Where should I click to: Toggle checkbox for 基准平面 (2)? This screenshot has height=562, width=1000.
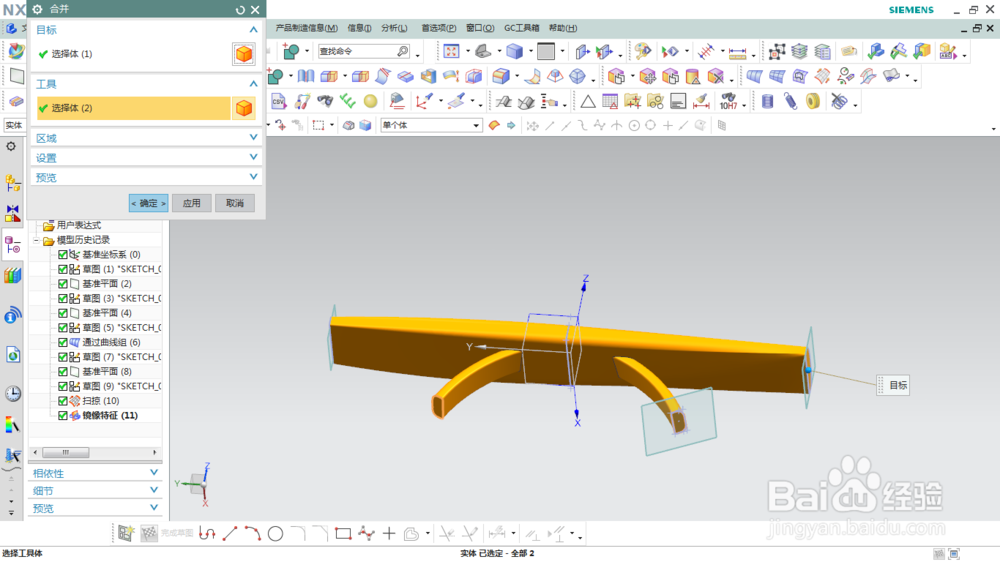coord(62,284)
